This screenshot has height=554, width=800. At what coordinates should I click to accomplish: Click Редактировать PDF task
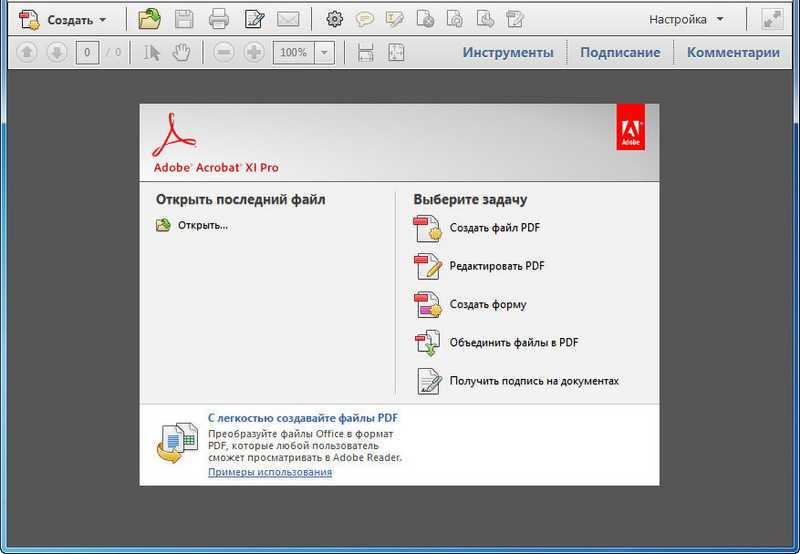coord(497,266)
